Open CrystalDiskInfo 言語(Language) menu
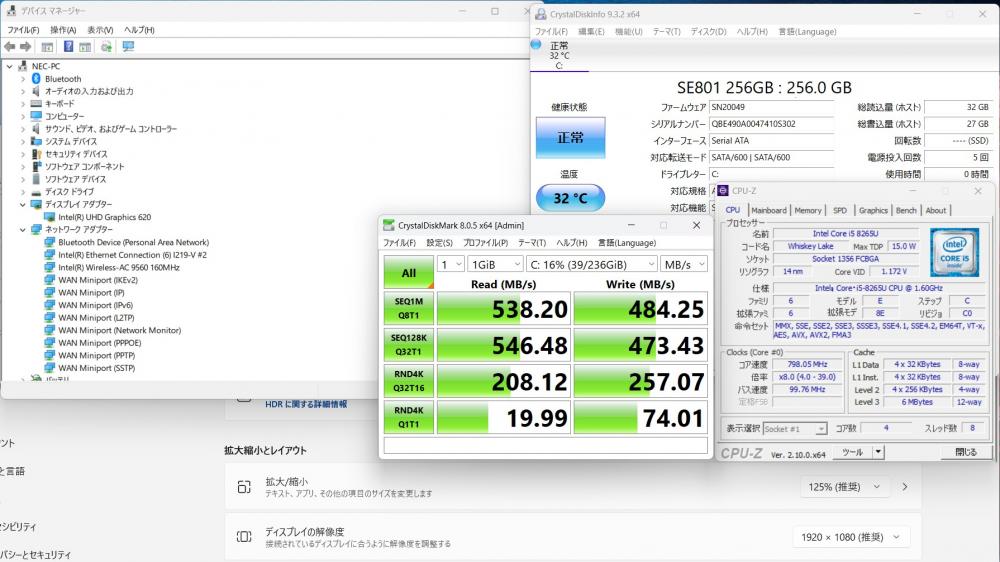Screen dimensions: 1000x562 (x=807, y=31)
